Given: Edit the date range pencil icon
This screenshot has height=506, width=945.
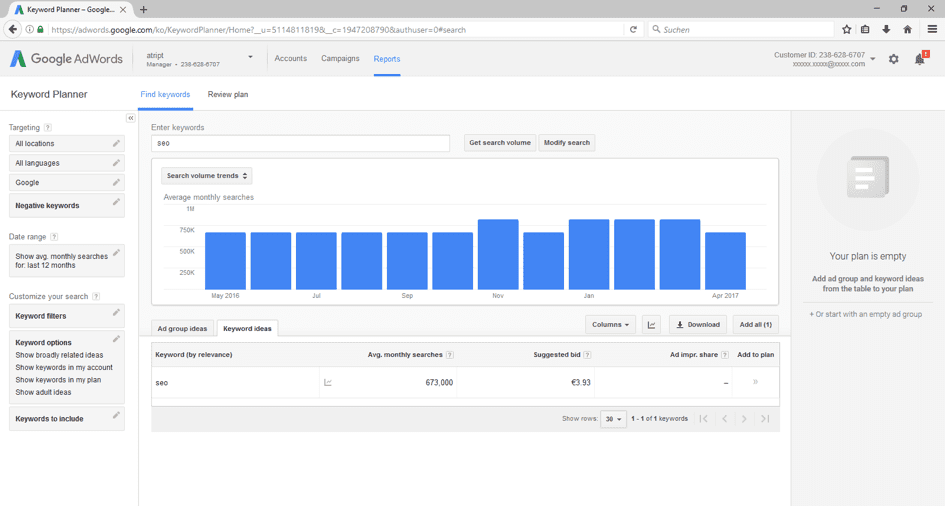Looking at the screenshot, I should pos(116,252).
